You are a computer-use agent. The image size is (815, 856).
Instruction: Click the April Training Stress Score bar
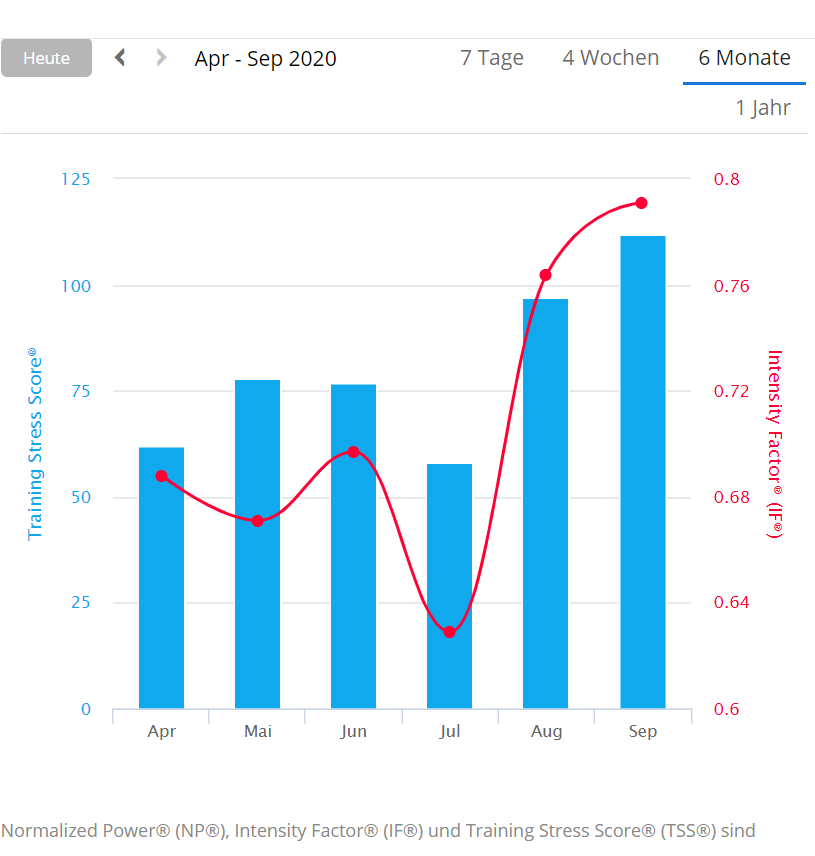pyautogui.click(x=161, y=590)
